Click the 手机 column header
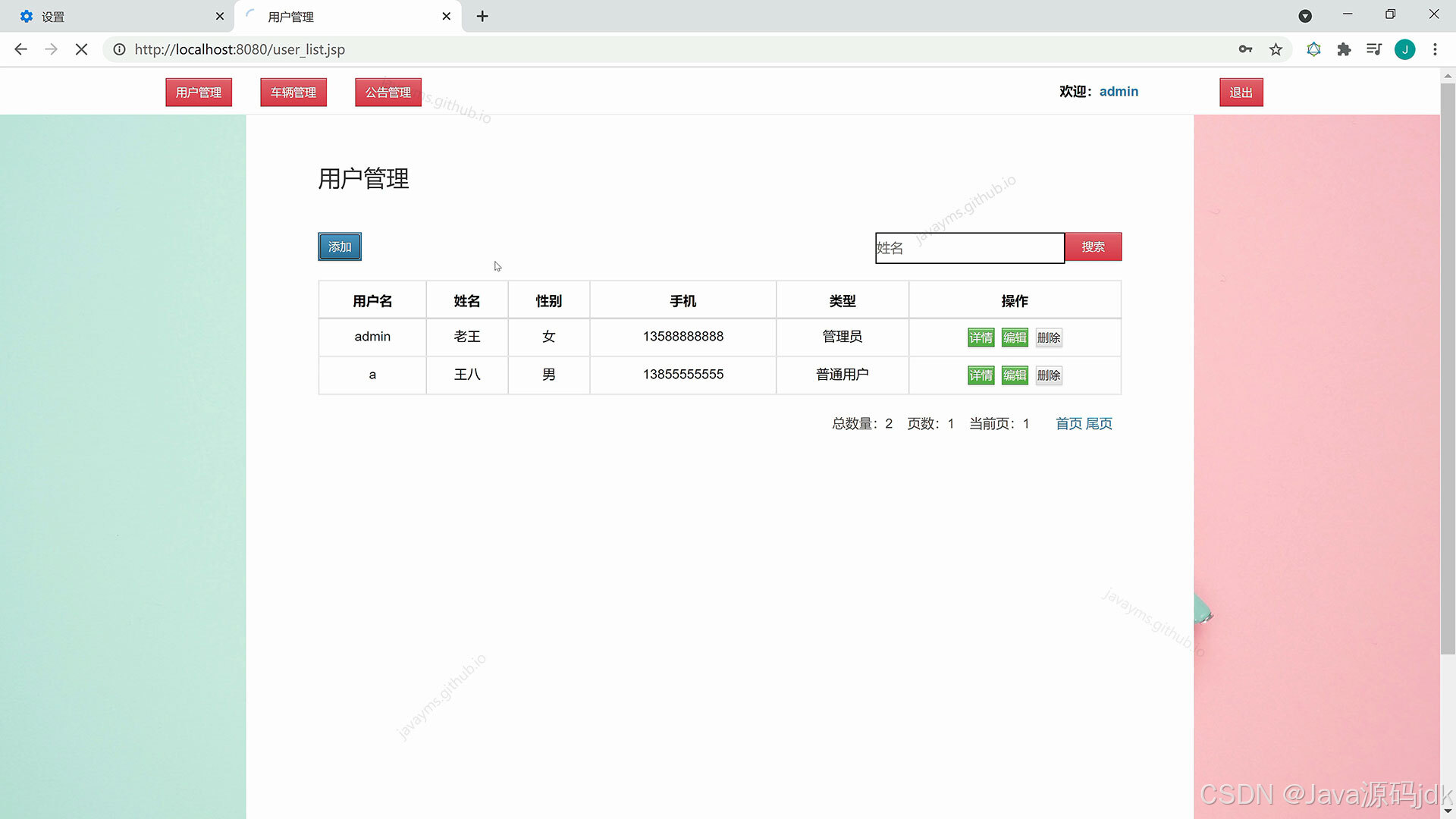Screen dimensions: 1456x819 pyautogui.click(x=683, y=301)
